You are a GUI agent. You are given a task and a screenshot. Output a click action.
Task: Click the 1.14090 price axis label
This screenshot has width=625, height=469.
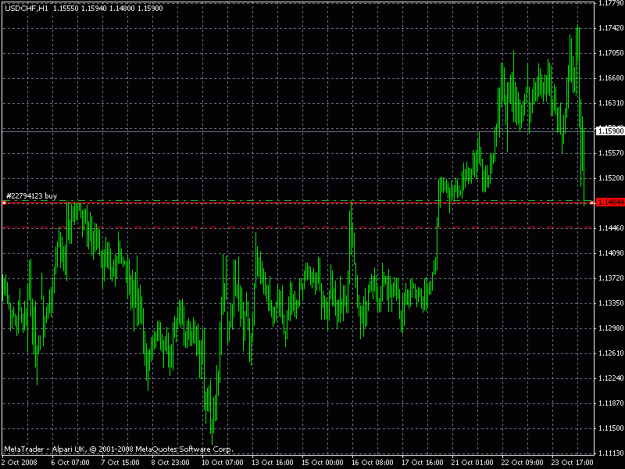click(x=611, y=253)
